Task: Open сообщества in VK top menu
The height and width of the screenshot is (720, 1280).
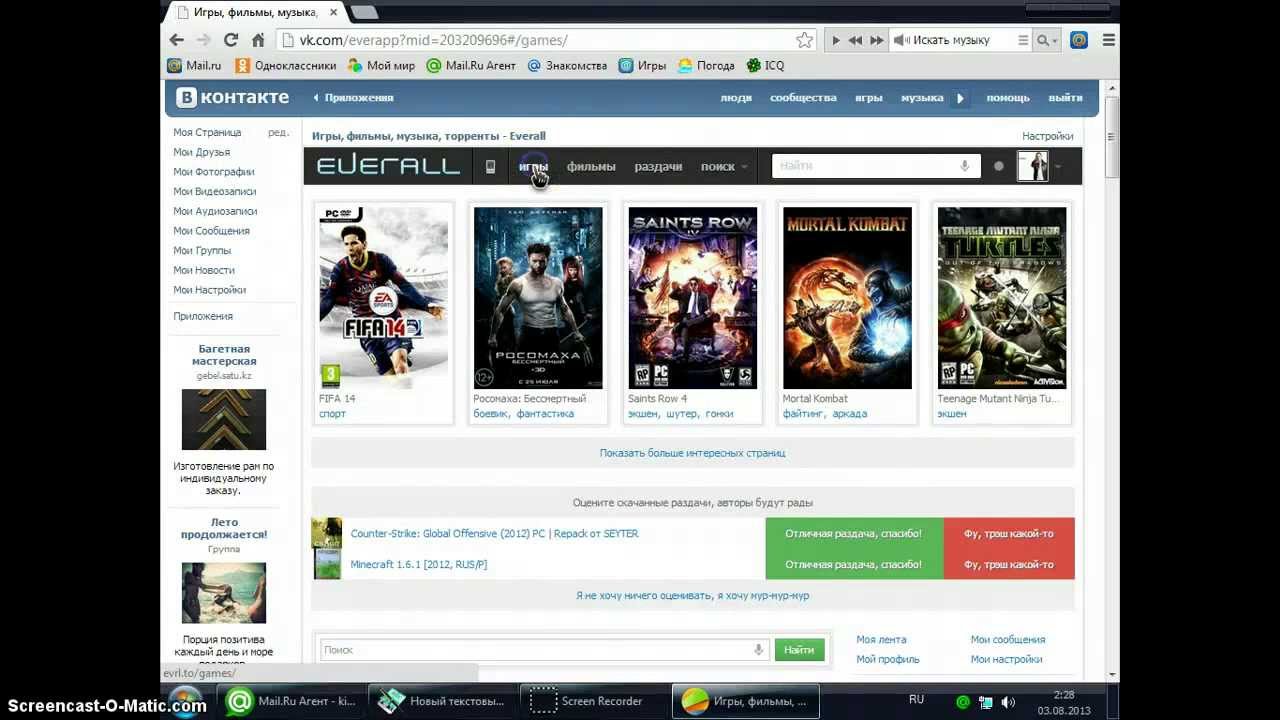Action: tap(803, 98)
